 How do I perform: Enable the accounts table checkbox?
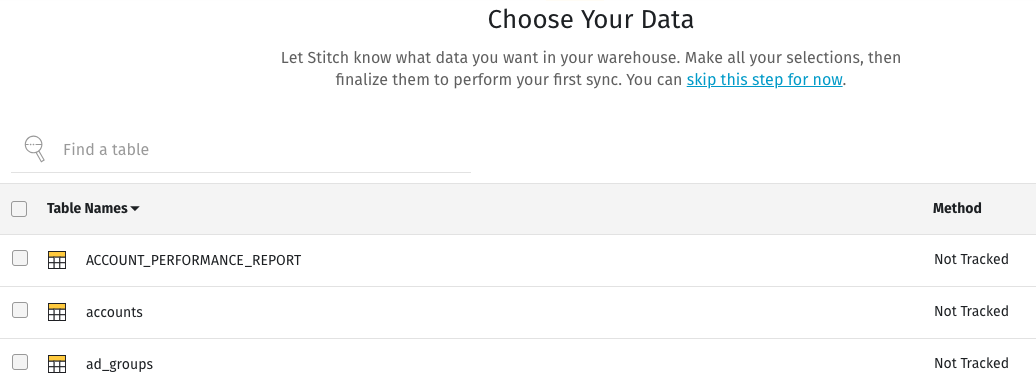click(20, 310)
